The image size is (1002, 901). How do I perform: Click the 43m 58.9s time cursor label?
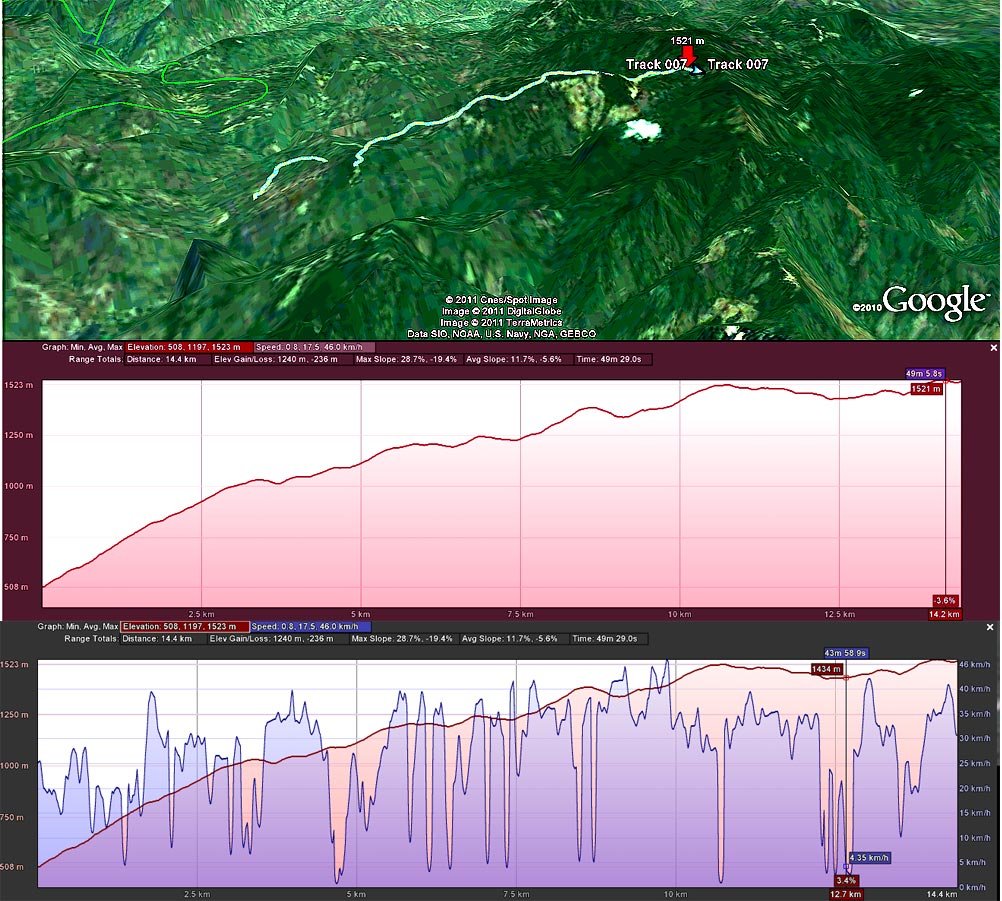[846, 653]
